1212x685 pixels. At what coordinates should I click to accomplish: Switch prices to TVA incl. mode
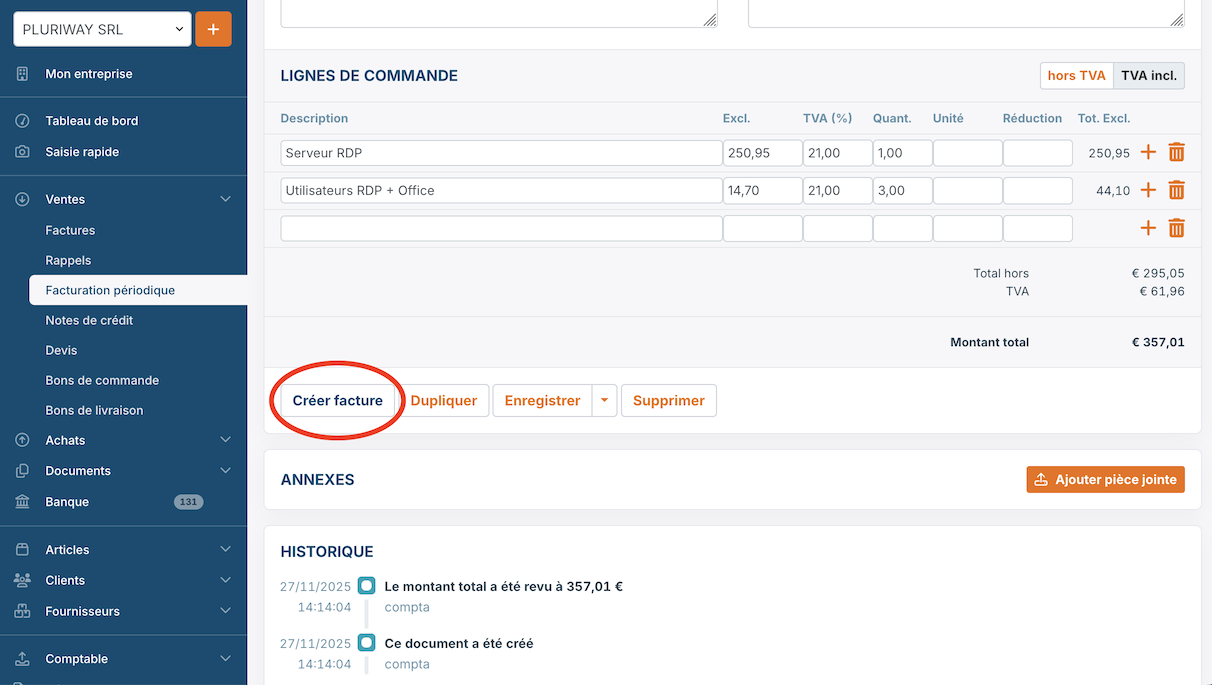click(1148, 76)
